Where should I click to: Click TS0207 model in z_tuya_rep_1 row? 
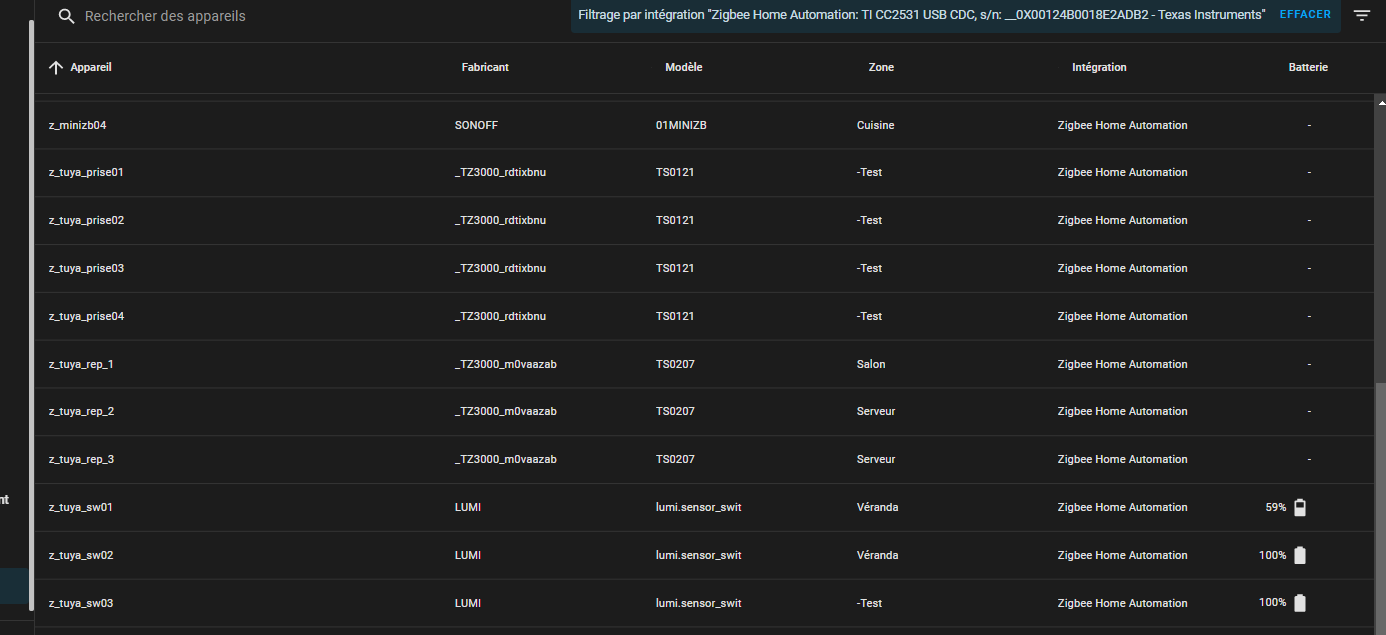coord(675,364)
